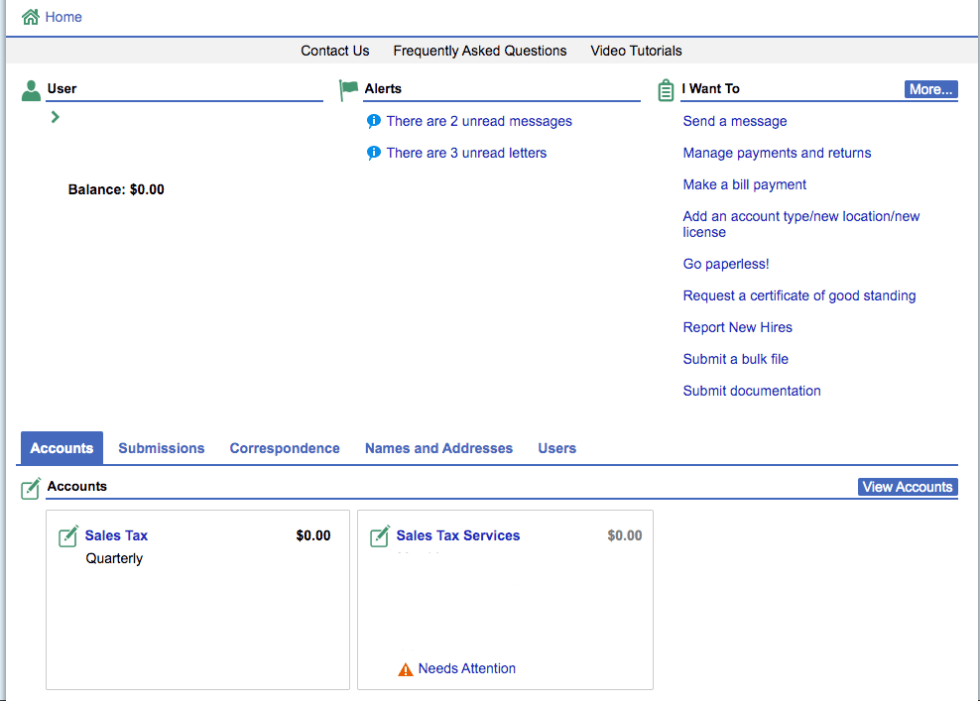980x701 pixels.
Task: Open the Sales Tax account link
Action: click(x=116, y=536)
